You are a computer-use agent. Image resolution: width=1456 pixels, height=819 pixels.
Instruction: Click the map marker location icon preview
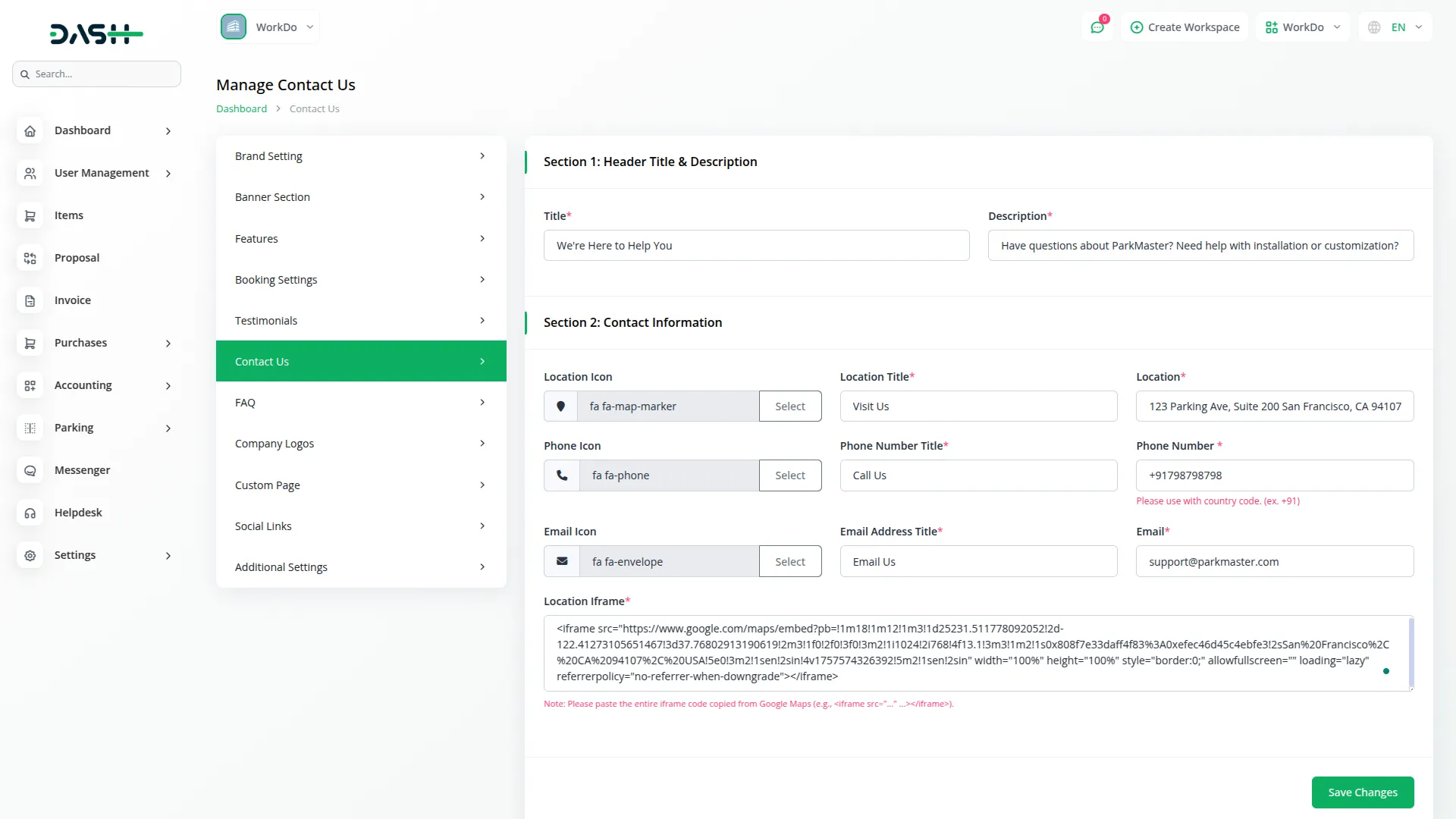[x=560, y=406]
